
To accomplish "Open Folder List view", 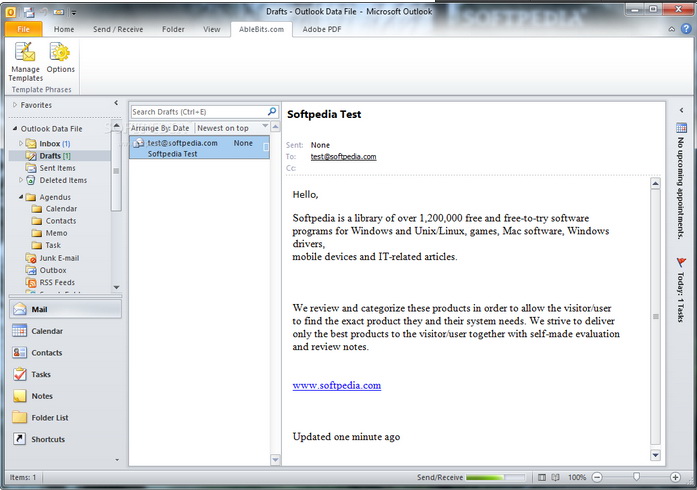I will [65, 418].
